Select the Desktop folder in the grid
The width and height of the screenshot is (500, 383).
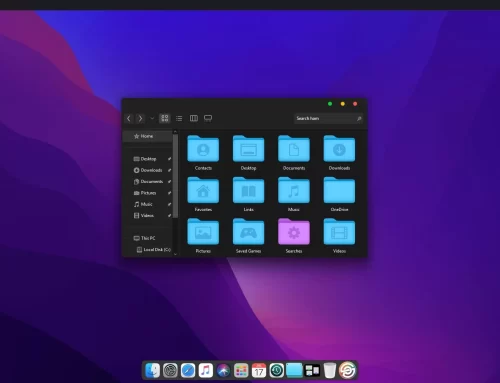coord(248,153)
